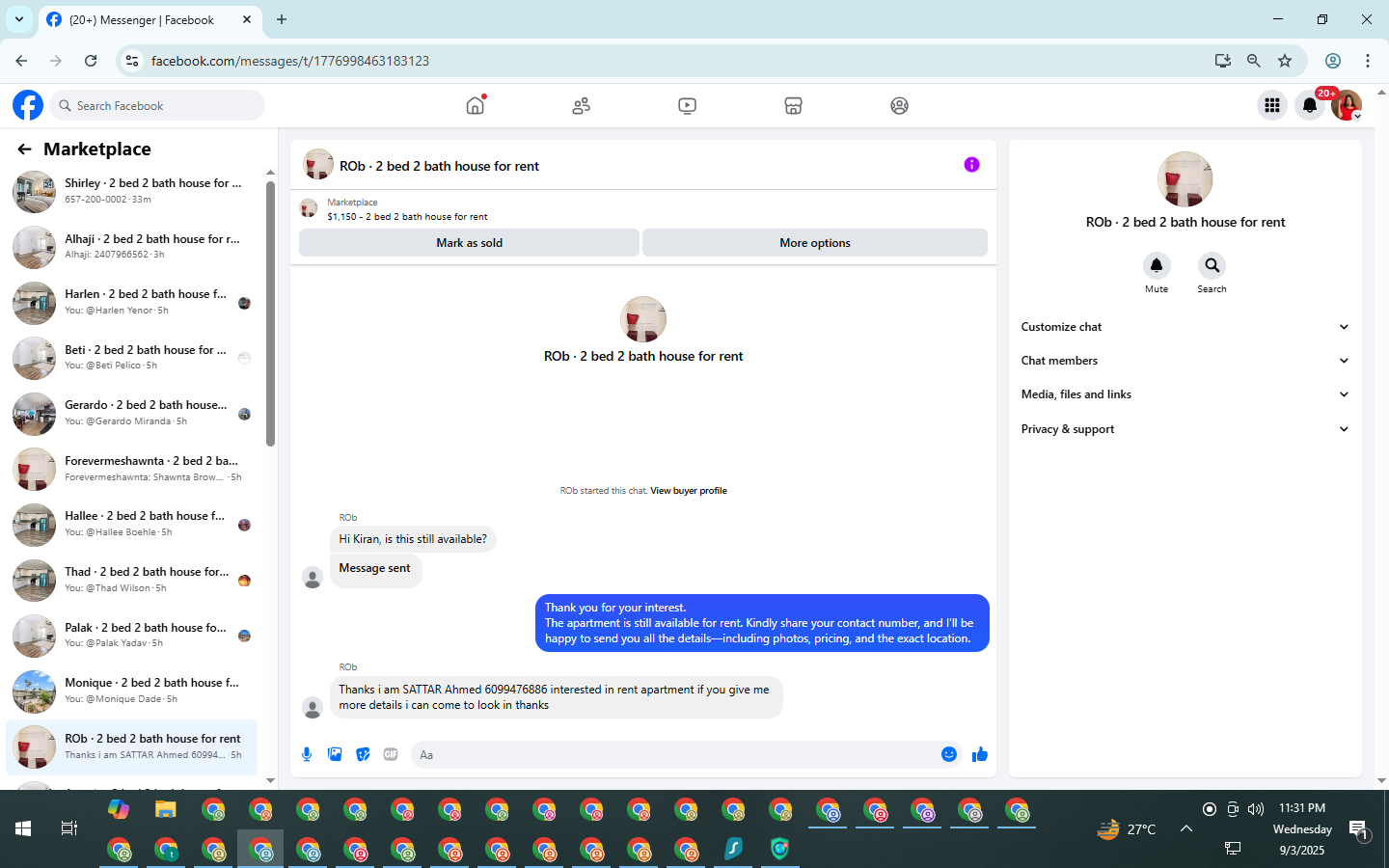Open the Gerardo conversation
1389x868 pixels.
point(132,414)
